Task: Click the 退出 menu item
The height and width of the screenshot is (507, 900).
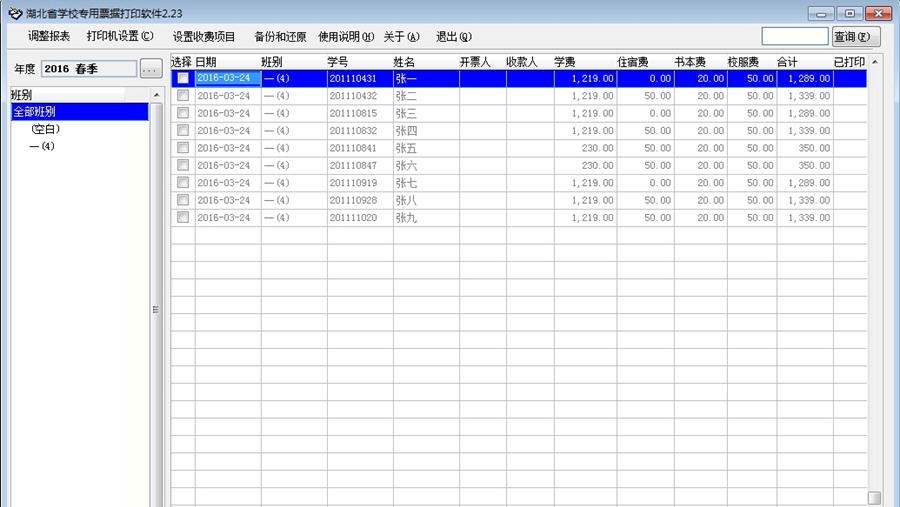Action: (453, 36)
